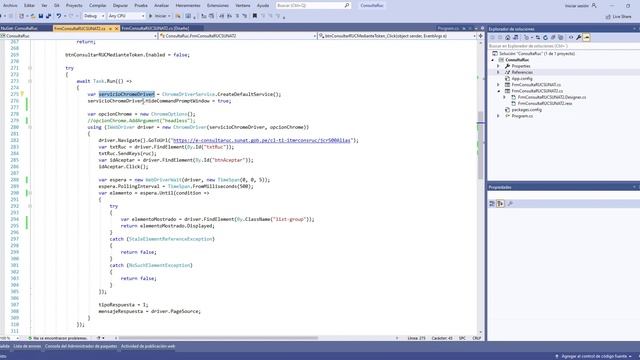Open the Archivo menu

coord(10,5)
